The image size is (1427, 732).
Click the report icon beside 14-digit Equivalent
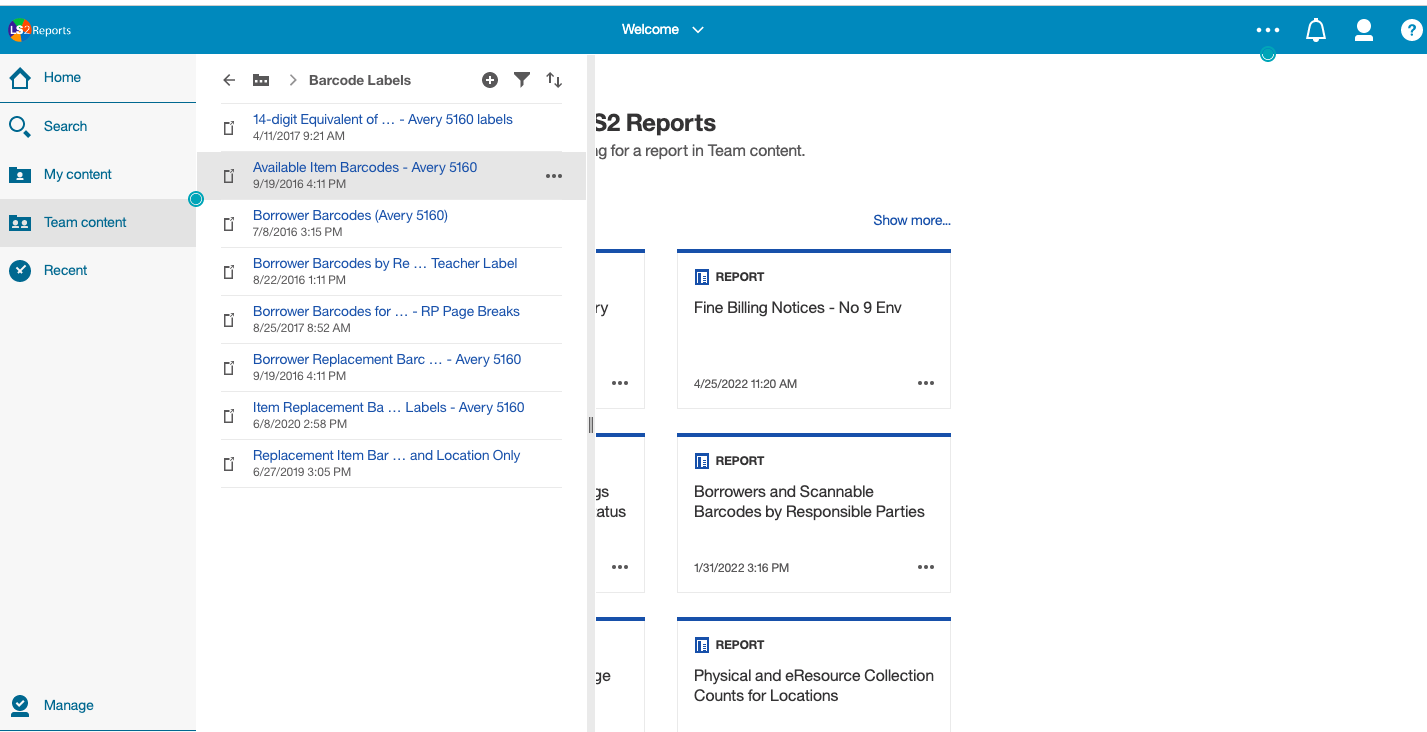229,127
